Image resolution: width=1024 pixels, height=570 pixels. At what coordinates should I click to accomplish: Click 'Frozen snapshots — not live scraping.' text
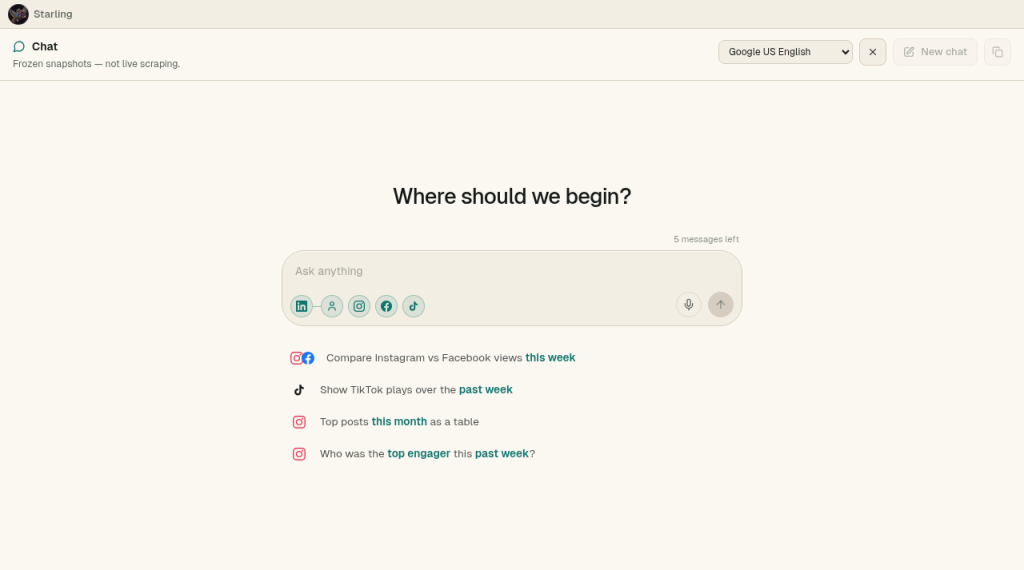tap(97, 64)
